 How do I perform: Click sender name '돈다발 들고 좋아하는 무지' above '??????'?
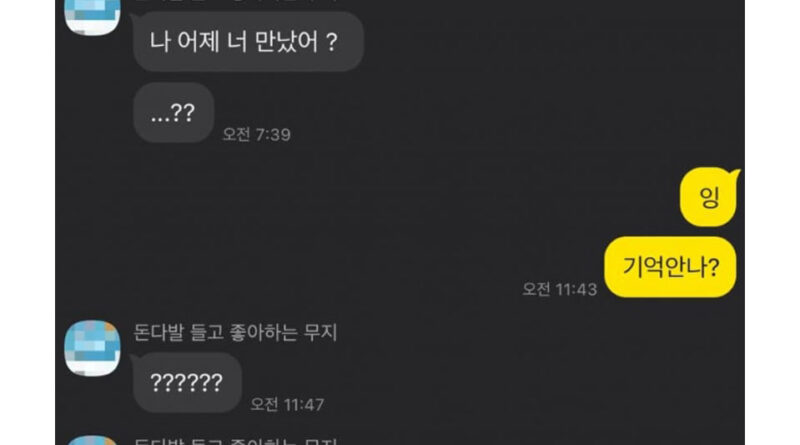235,333
